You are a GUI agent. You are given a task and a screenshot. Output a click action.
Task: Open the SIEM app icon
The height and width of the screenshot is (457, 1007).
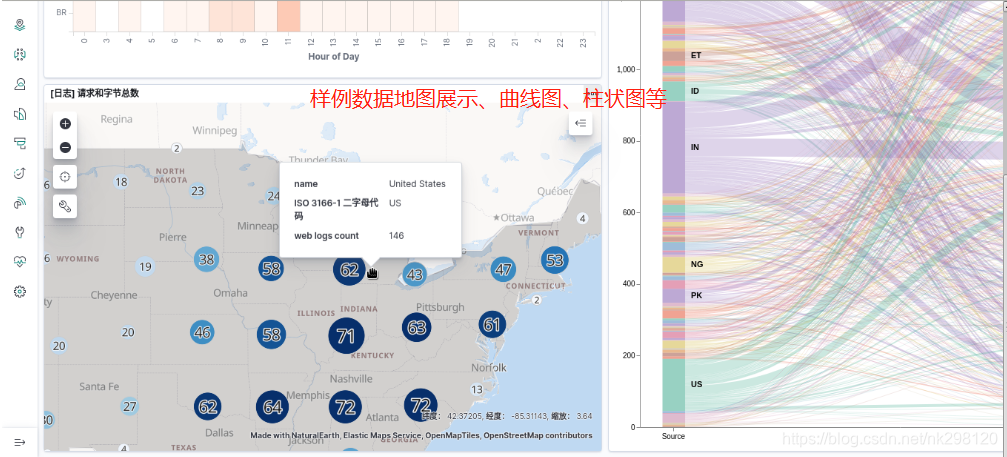[x=20, y=203]
